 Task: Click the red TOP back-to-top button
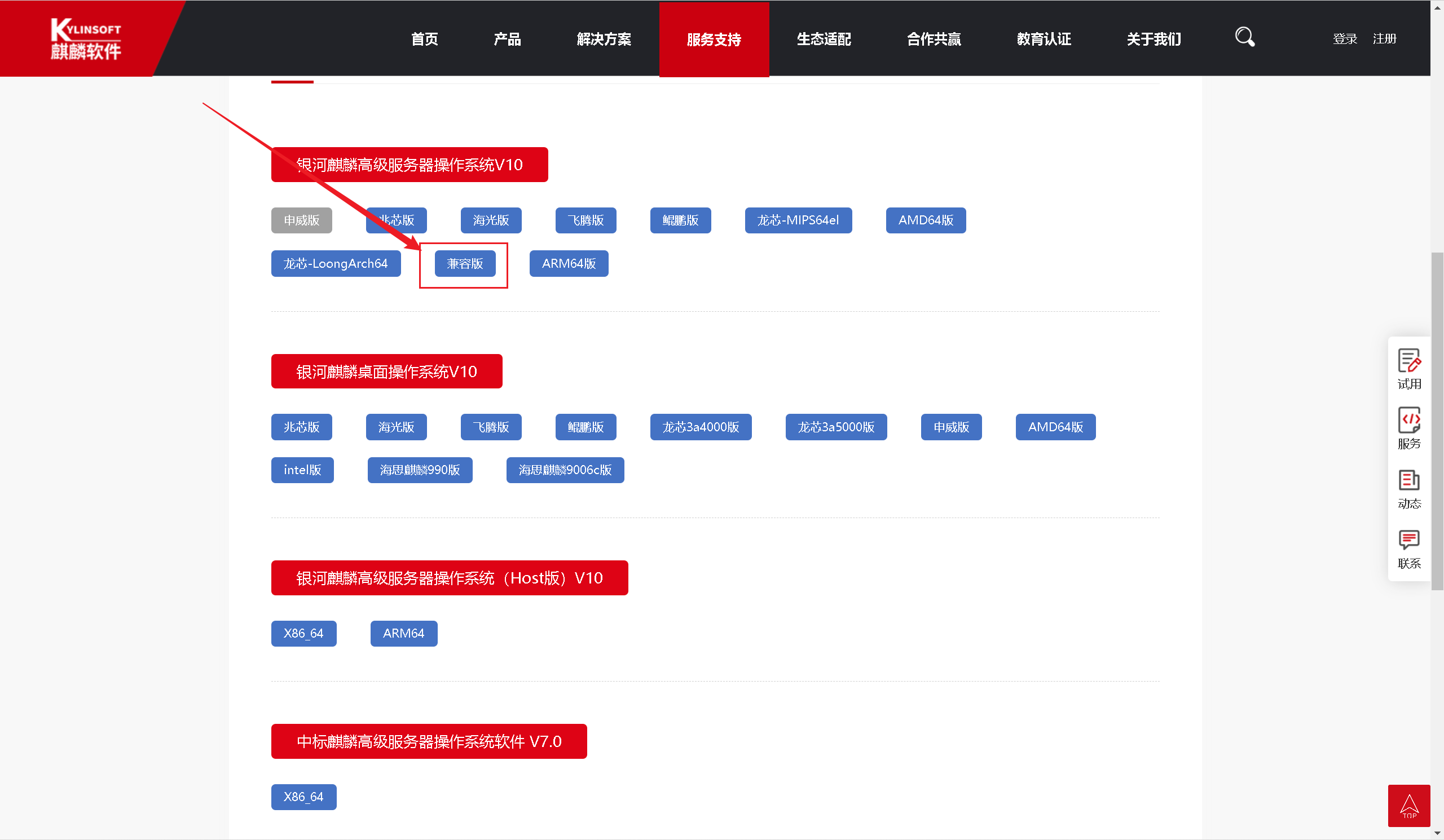pyautogui.click(x=1409, y=806)
